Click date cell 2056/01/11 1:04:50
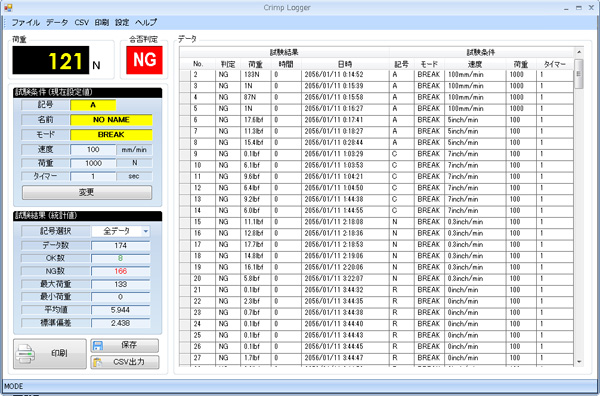 coord(345,188)
